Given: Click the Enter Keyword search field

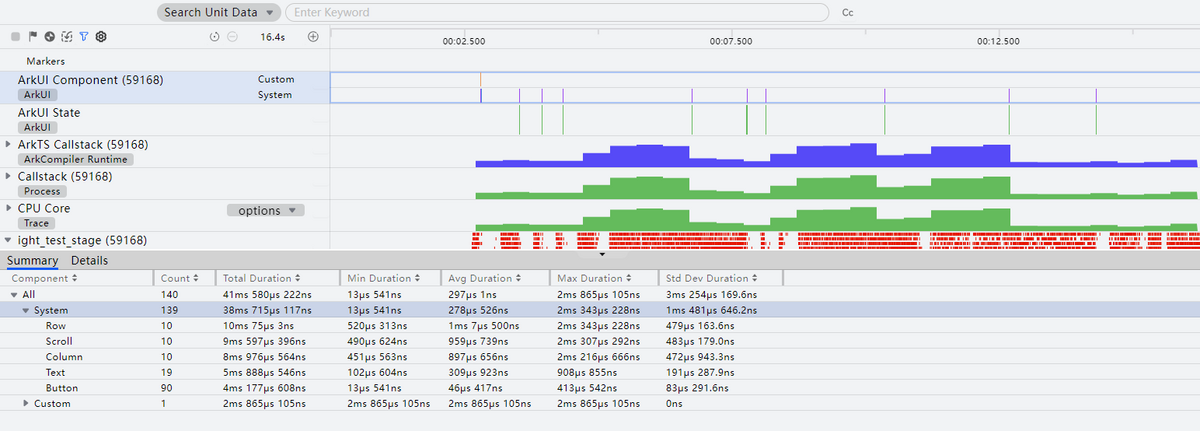Looking at the screenshot, I should click(x=556, y=13).
